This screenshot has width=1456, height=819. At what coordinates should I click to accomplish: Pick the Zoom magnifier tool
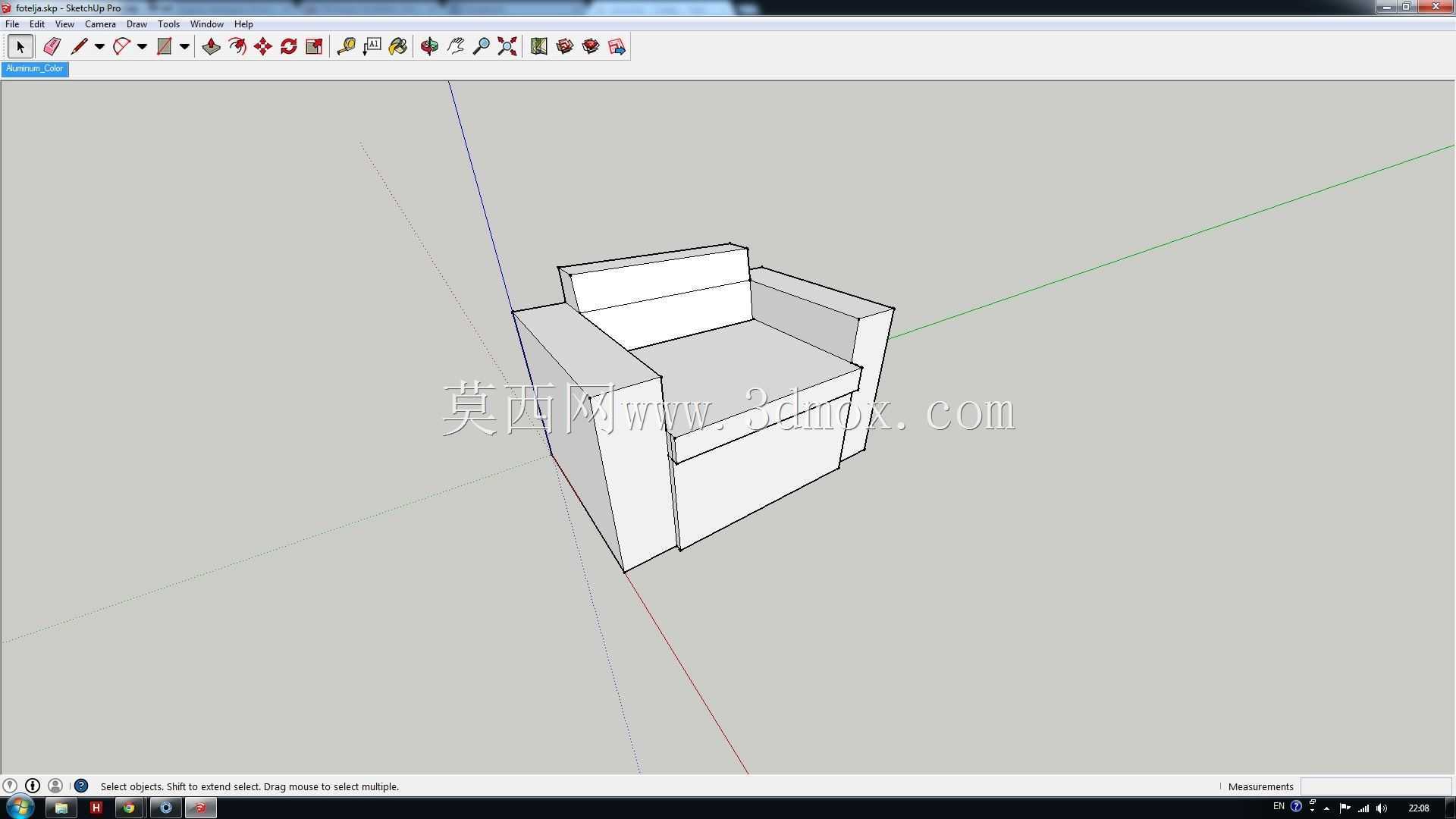482,47
